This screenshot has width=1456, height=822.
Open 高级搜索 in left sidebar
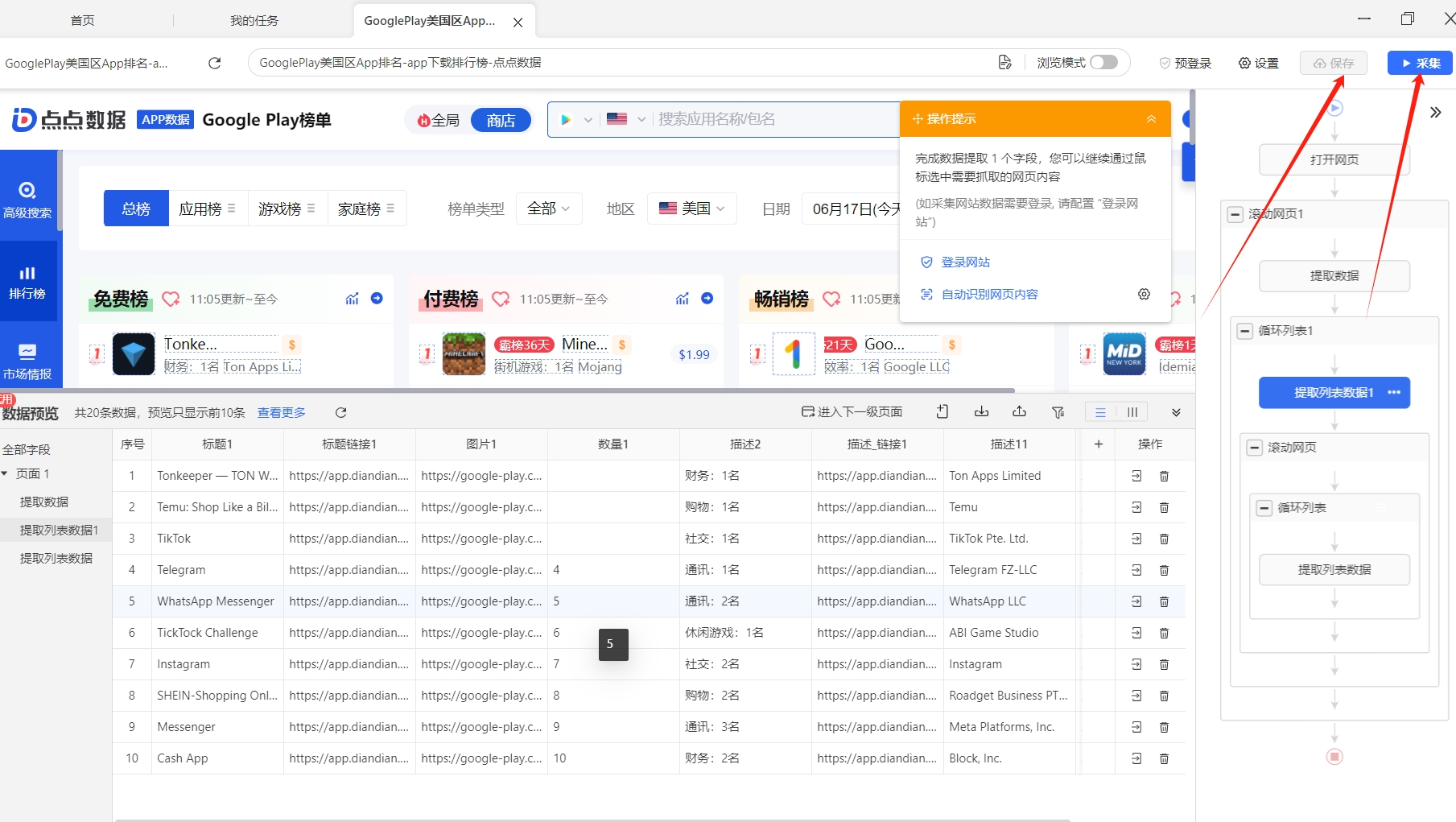tap(27, 199)
